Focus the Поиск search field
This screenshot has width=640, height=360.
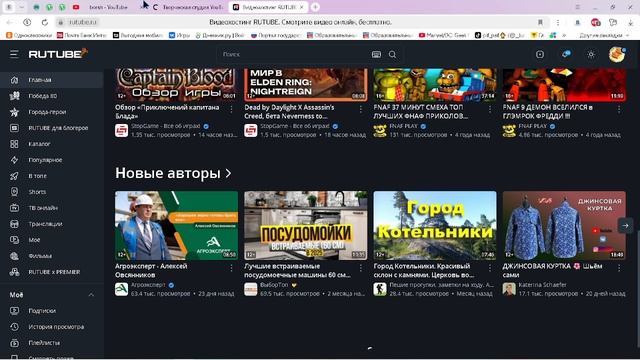pos(294,54)
